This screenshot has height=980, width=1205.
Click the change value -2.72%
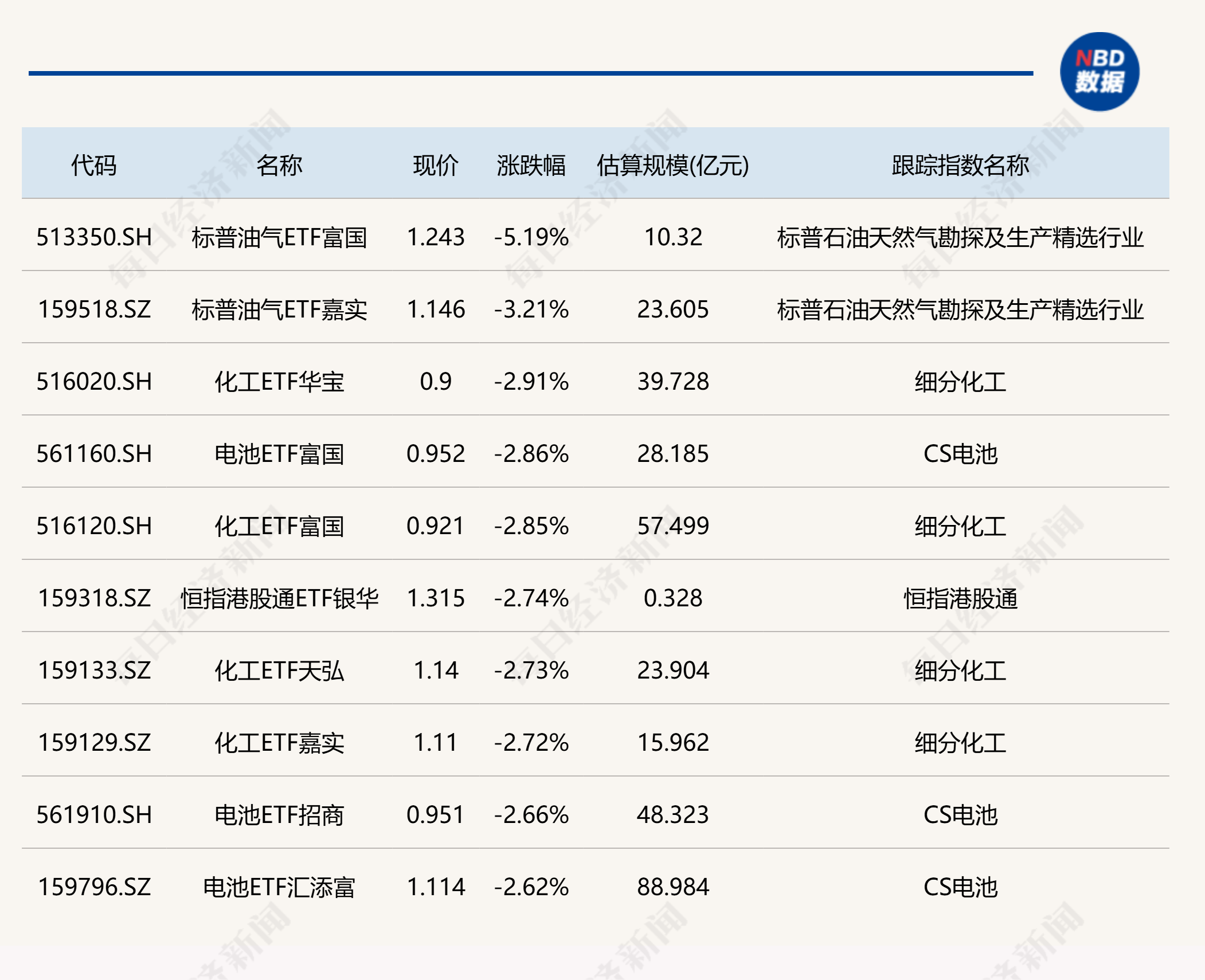pyautogui.click(x=531, y=743)
